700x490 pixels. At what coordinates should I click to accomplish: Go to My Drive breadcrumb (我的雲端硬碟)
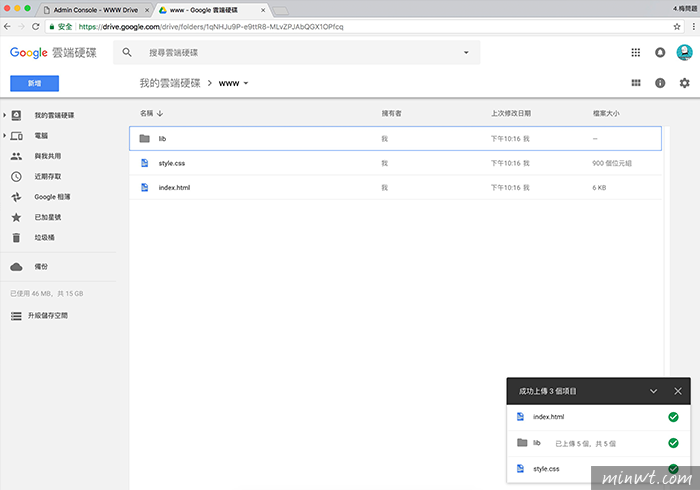click(170, 83)
